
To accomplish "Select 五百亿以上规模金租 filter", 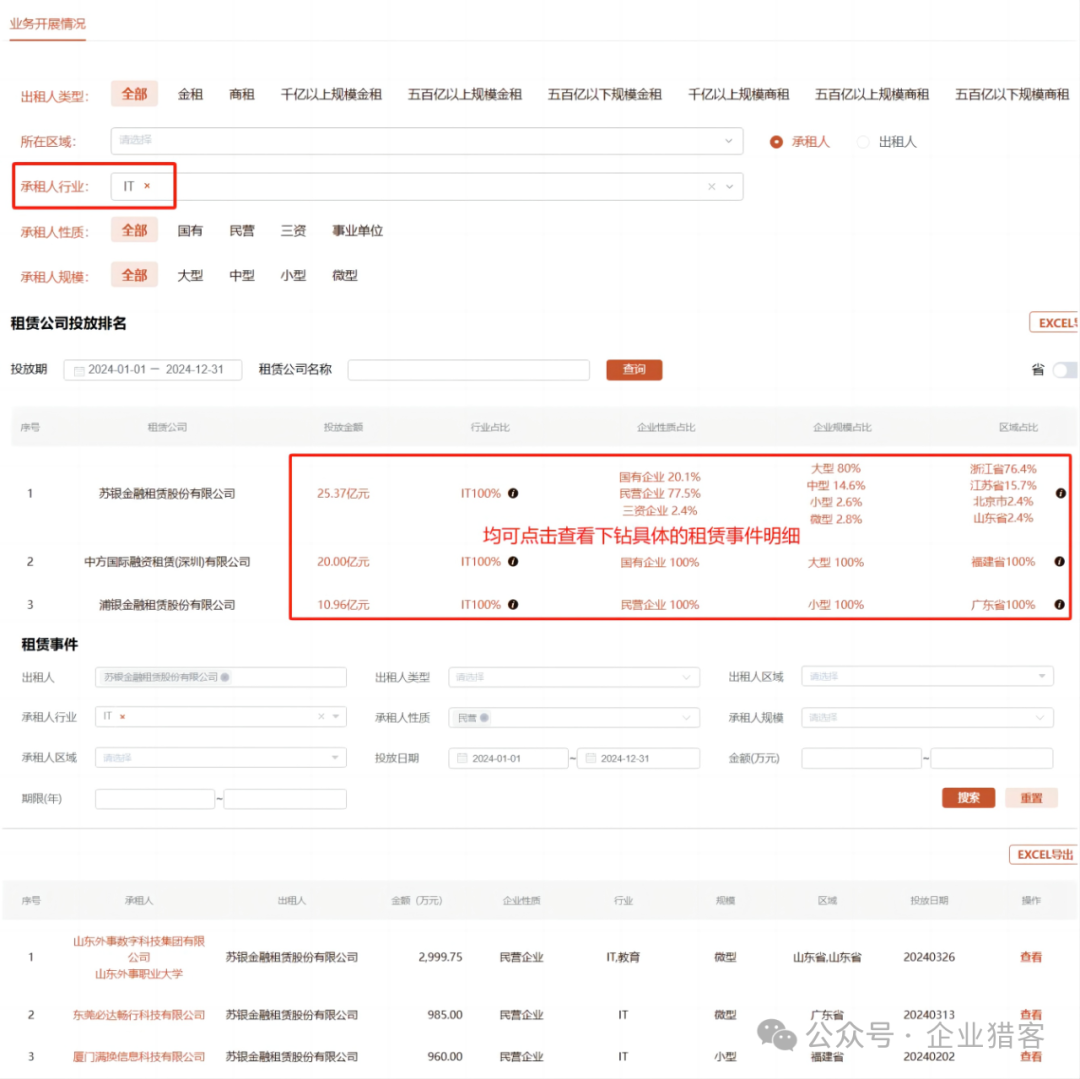I will coord(464,94).
